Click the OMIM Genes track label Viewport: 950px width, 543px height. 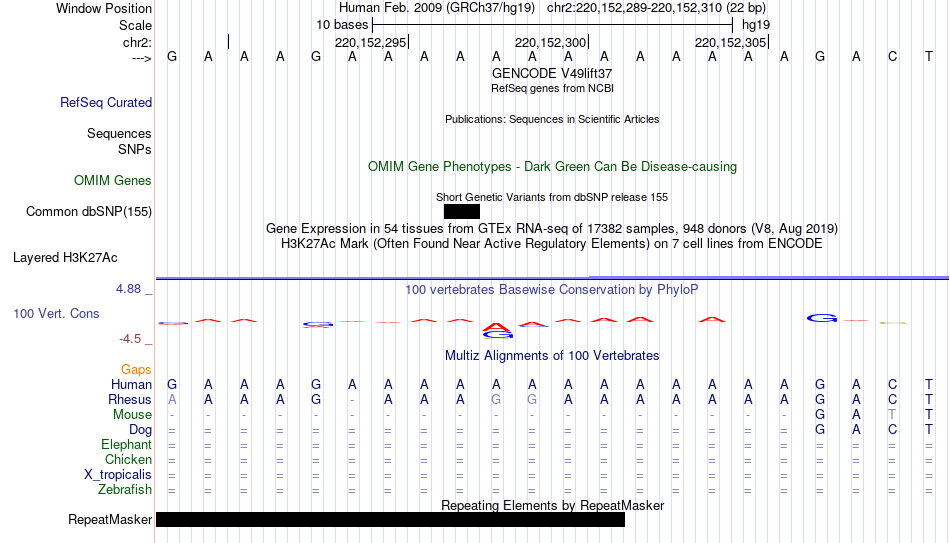(x=113, y=181)
